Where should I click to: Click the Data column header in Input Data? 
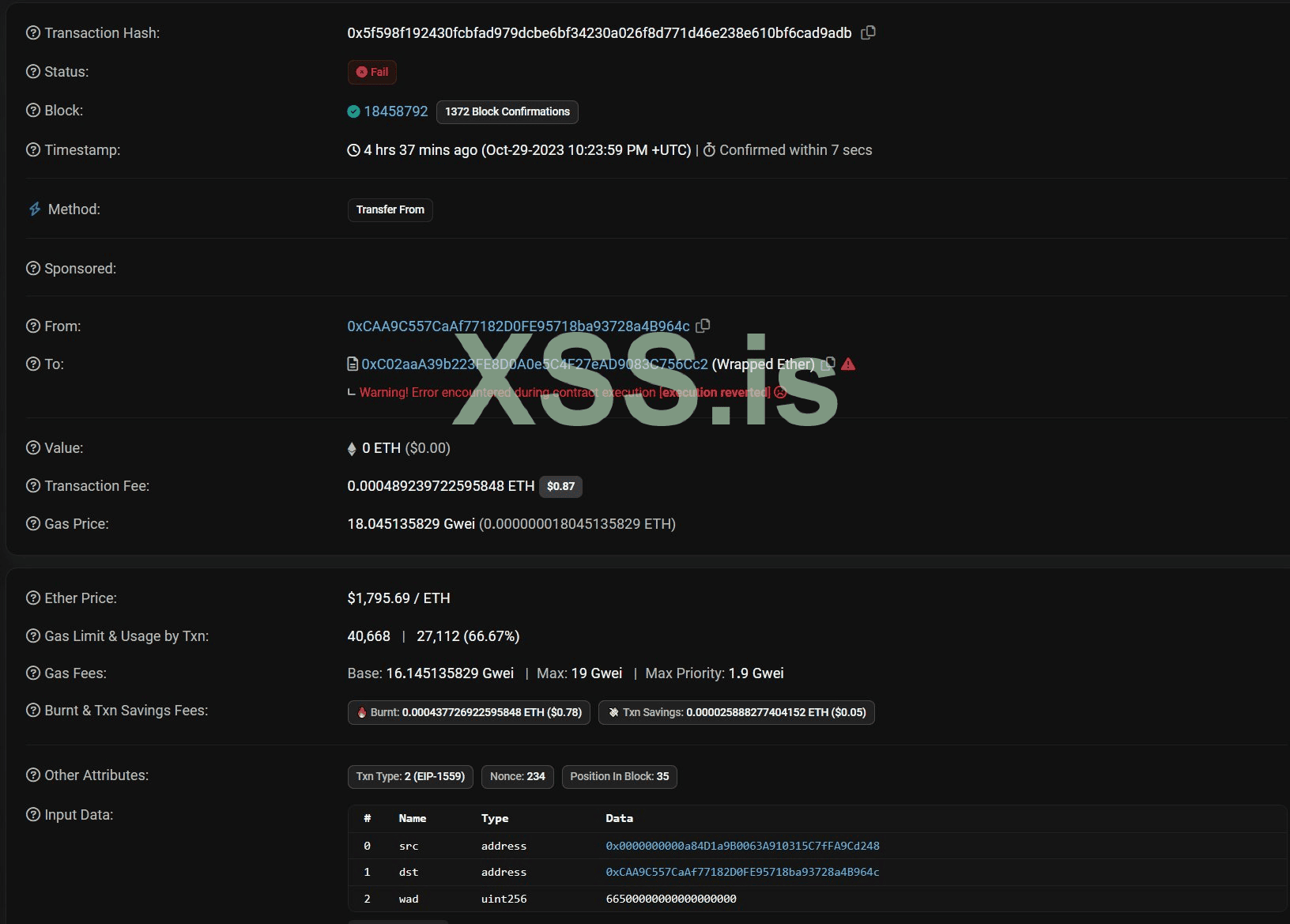620,818
